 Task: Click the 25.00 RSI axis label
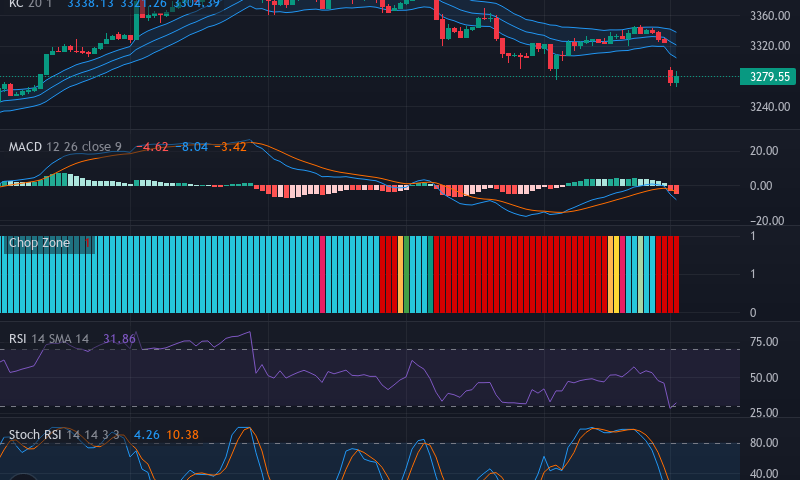coord(764,413)
